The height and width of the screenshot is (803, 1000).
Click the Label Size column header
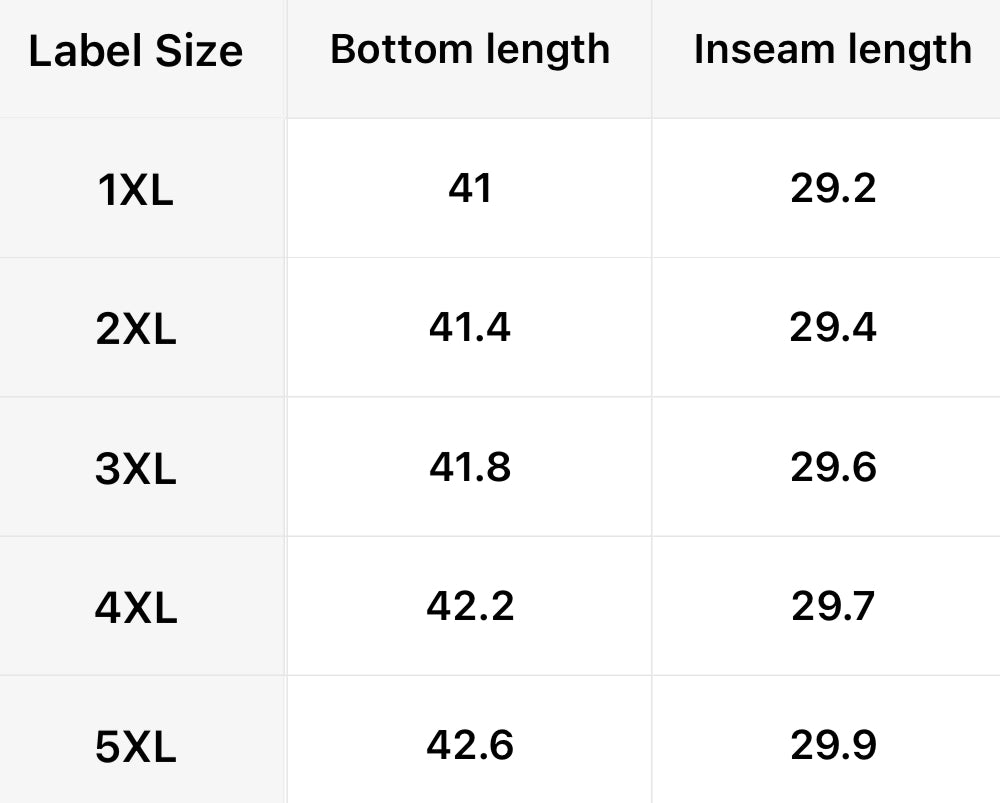(136, 51)
